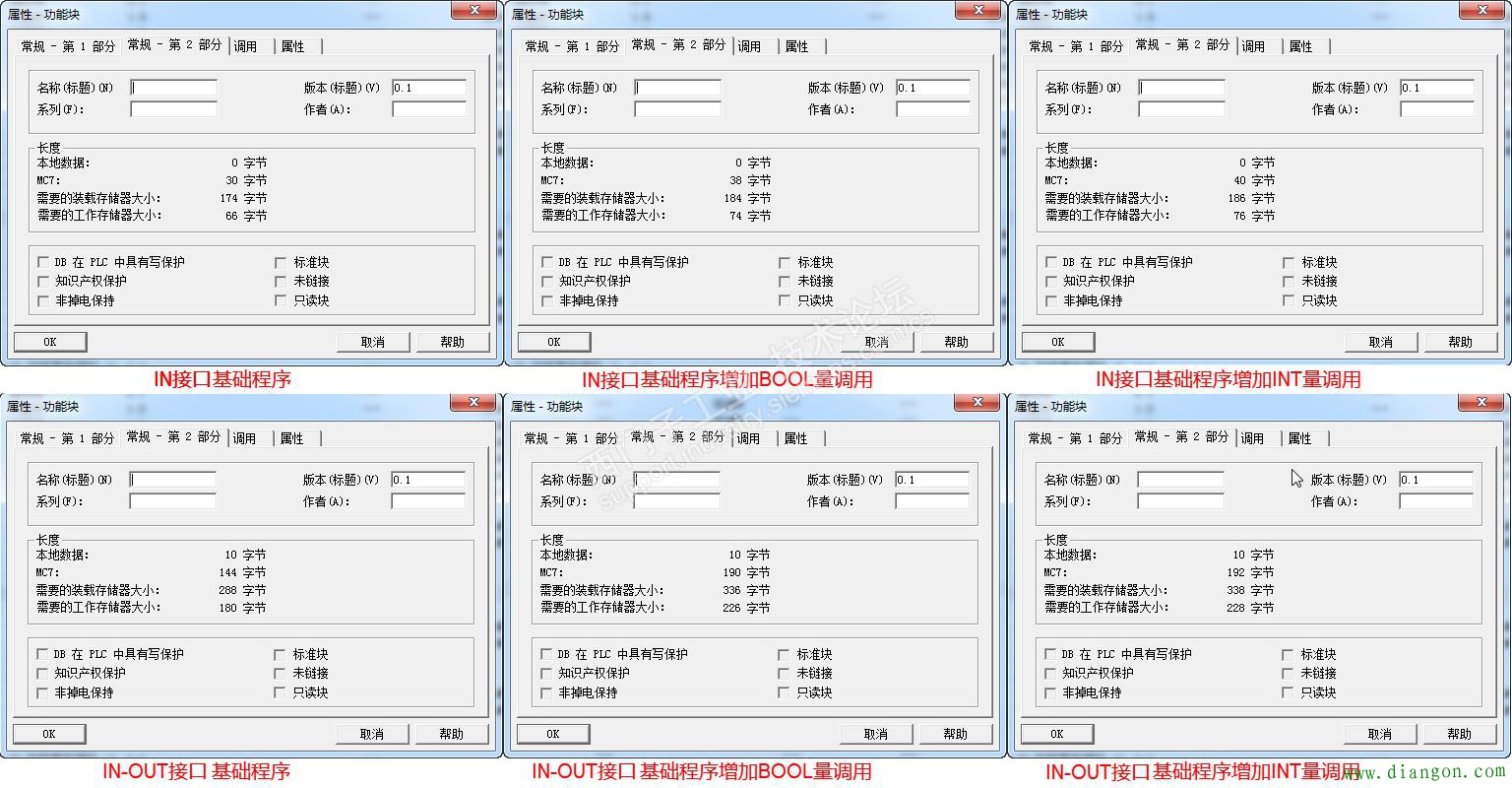Click the 186 字节 load memory value
The height and width of the screenshot is (788, 1512).
pyautogui.click(x=1251, y=198)
